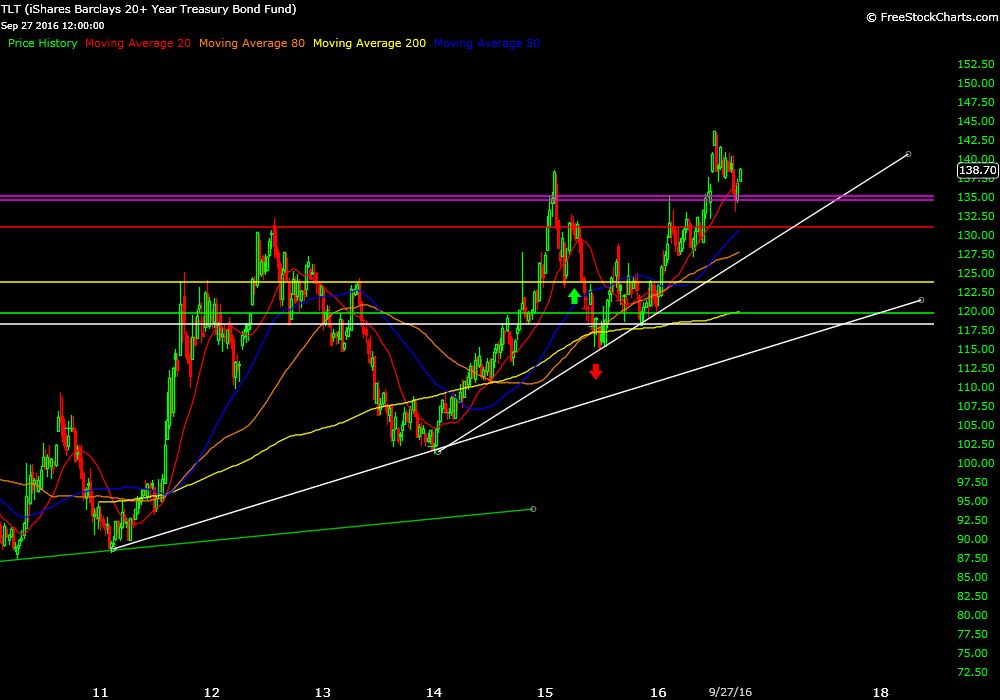Select the lower white trendline's right endpoint handle
1000x700 pixels.
pyautogui.click(x=920, y=299)
